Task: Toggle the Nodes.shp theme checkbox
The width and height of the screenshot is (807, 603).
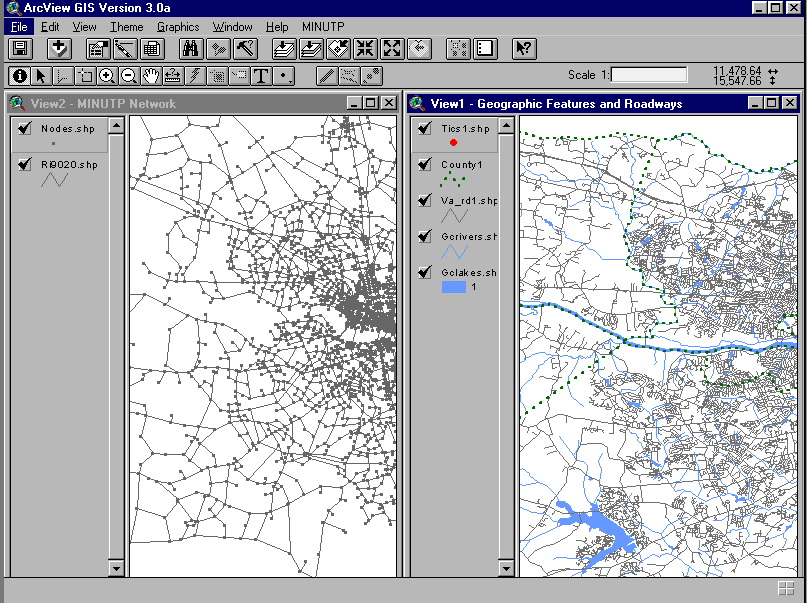Action: tap(24, 128)
